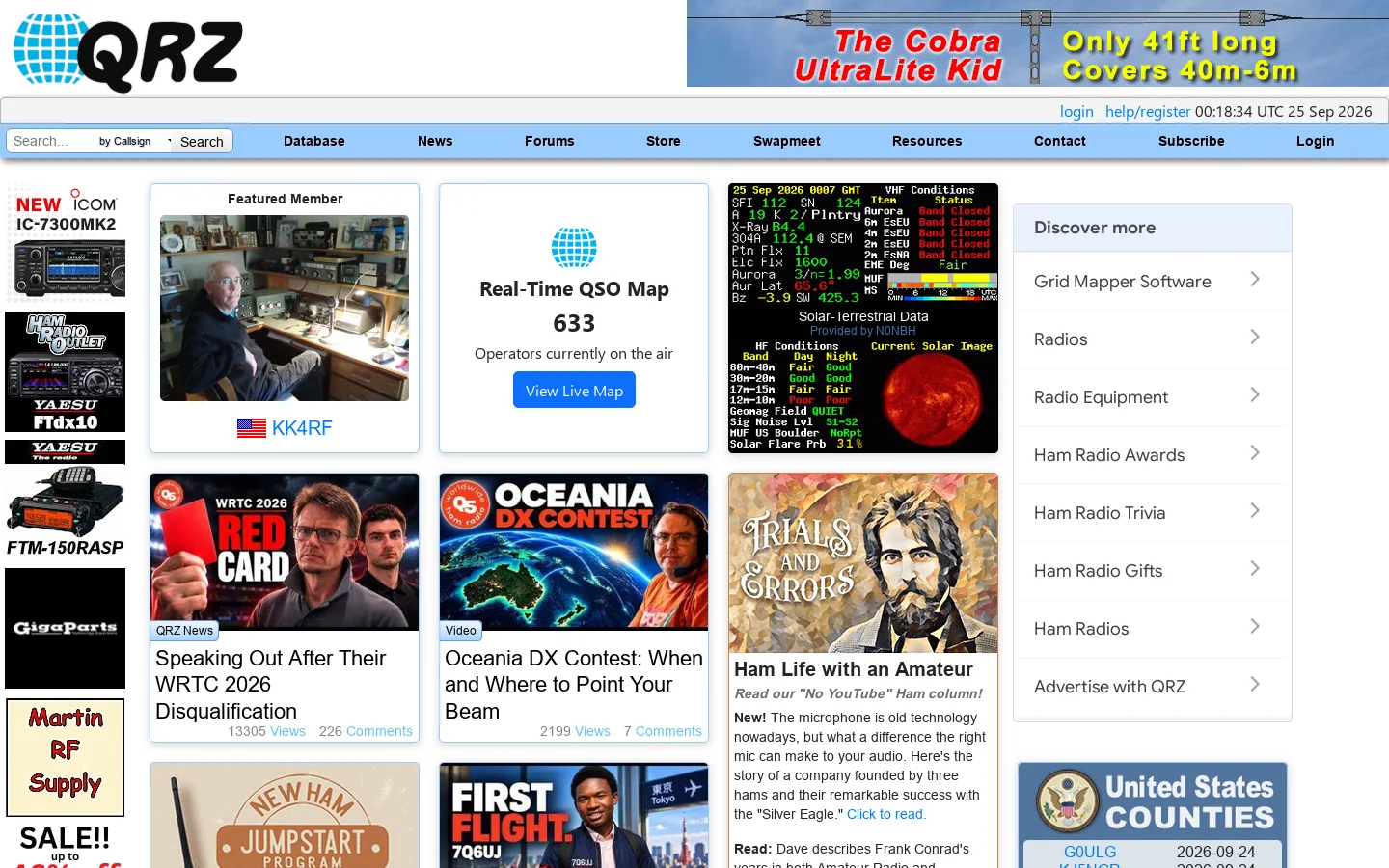The image size is (1389, 868).
Task: Expand the Ham Radio Awards chevron
Action: tap(1255, 452)
